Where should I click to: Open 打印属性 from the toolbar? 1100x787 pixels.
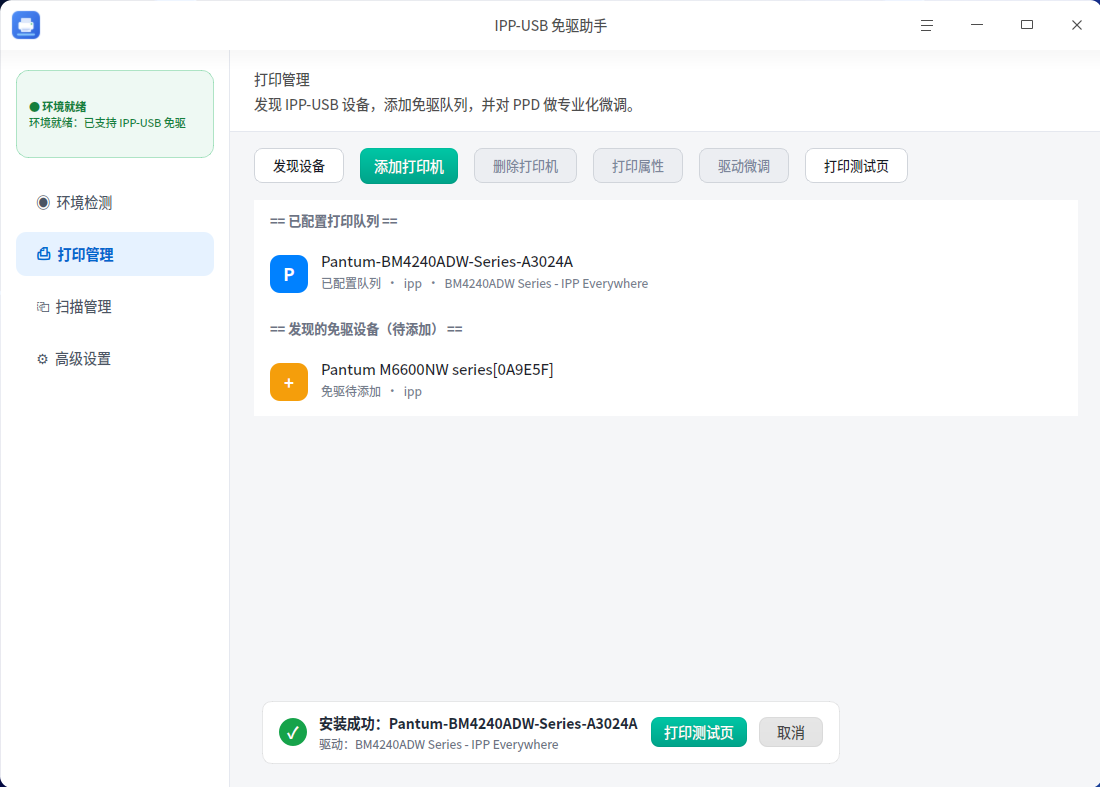pos(638,166)
